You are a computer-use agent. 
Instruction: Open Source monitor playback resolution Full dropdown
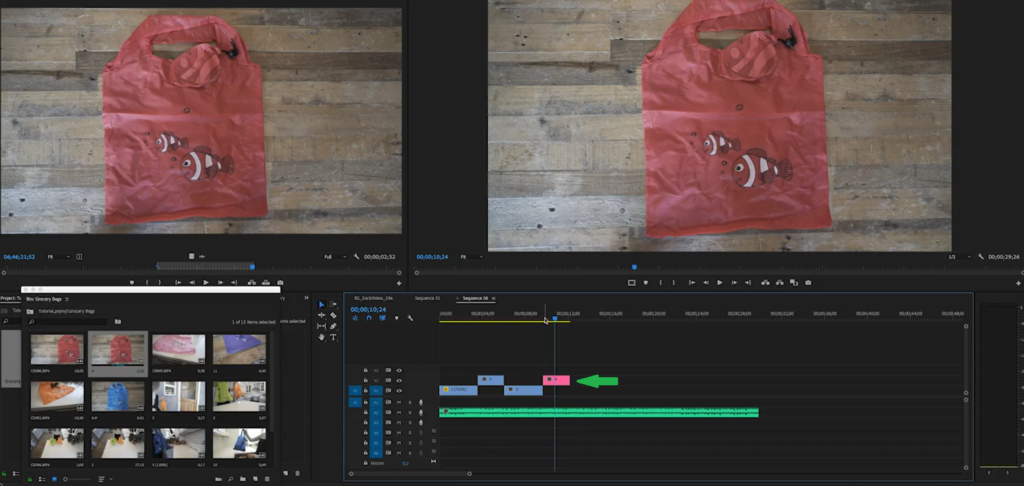335,257
